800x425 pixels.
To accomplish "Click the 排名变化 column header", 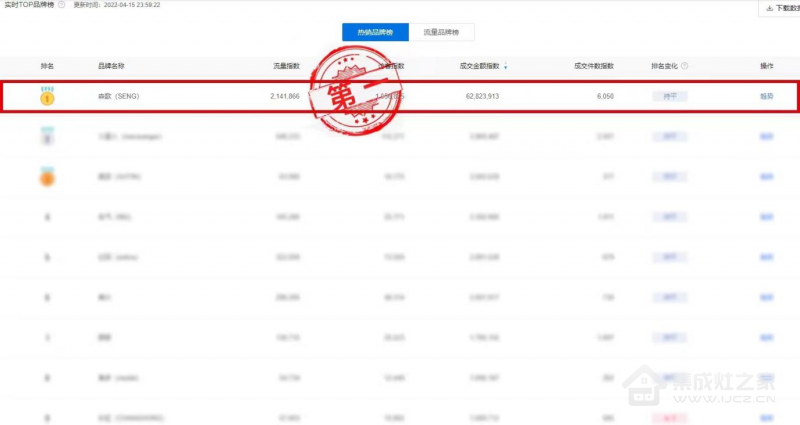I will (x=665, y=66).
